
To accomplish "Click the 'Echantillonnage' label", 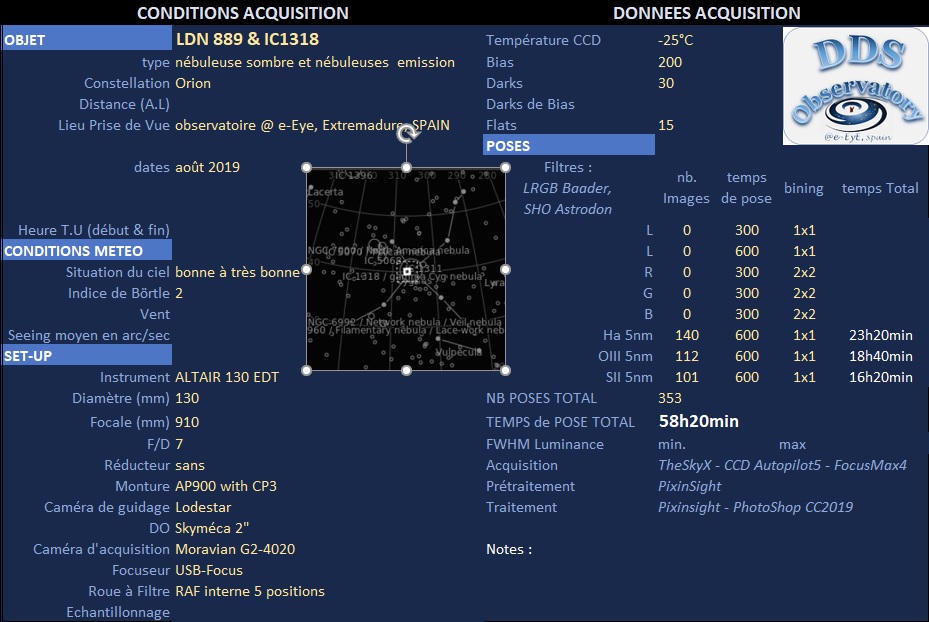I will (118, 612).
